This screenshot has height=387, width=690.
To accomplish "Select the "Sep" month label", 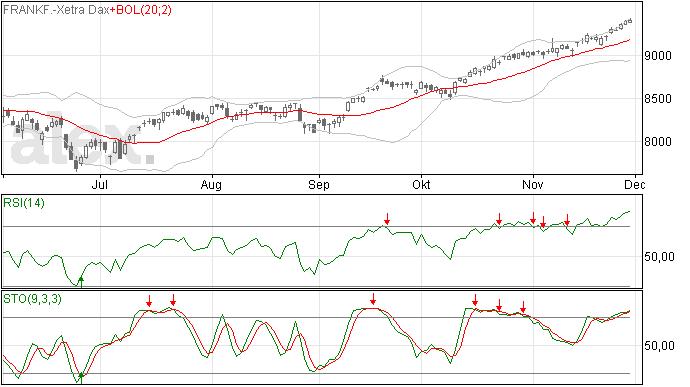I will [319, 184].
